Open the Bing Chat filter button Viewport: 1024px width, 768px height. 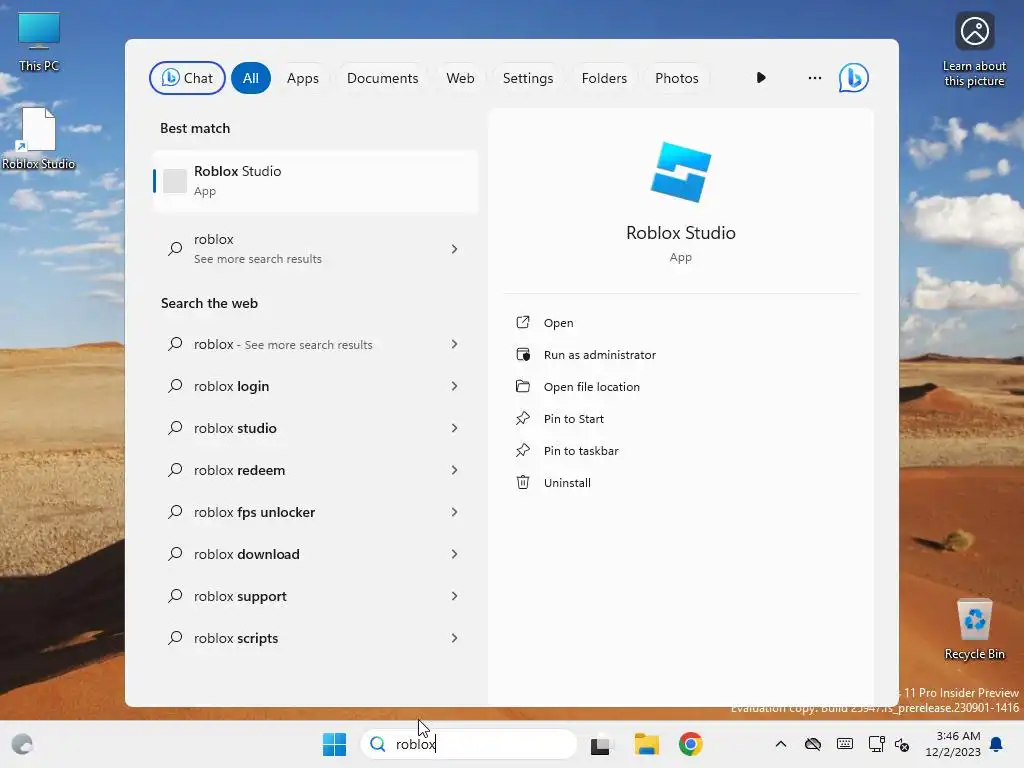coord(187,78)
